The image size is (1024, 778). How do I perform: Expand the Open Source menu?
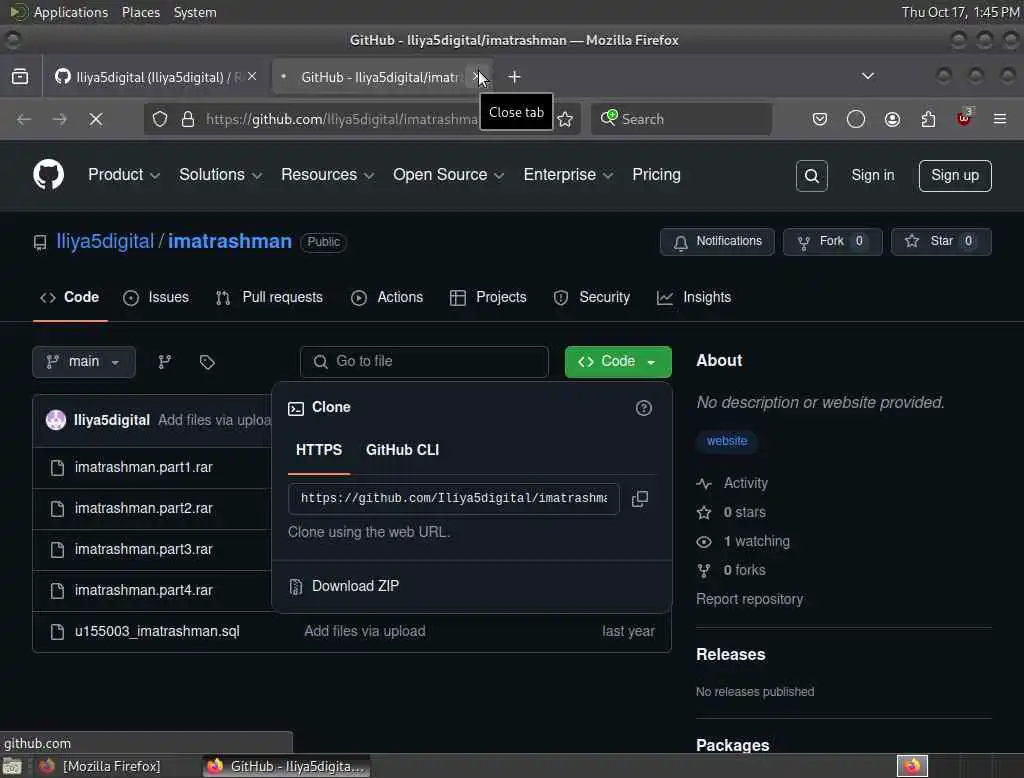pos(448,175)
